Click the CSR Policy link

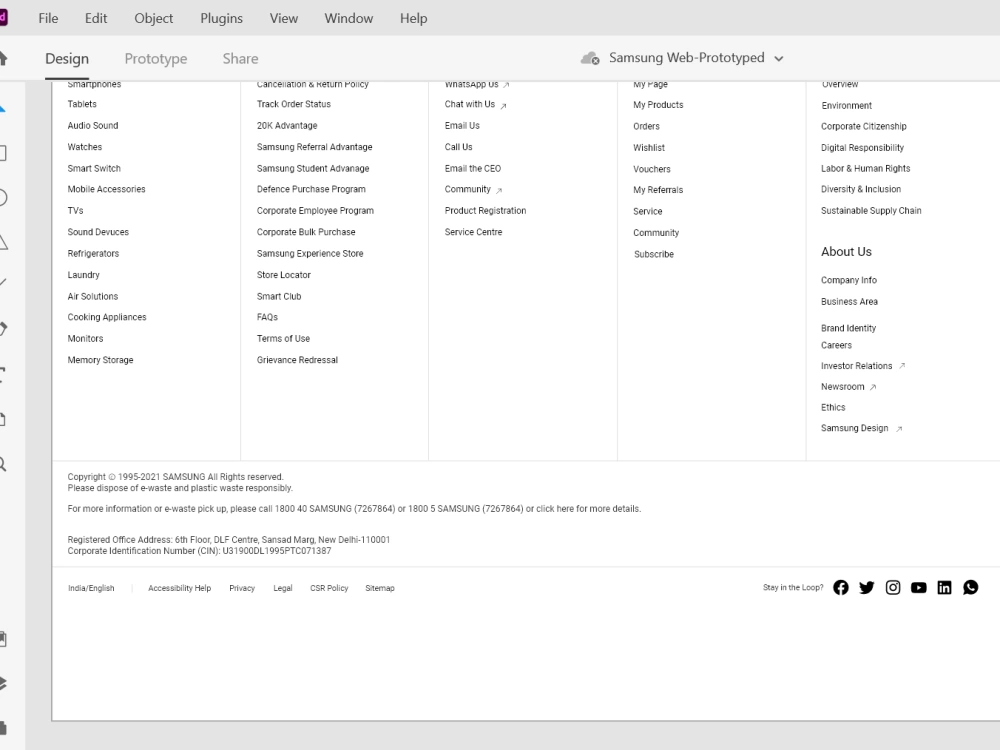[329, 588]
